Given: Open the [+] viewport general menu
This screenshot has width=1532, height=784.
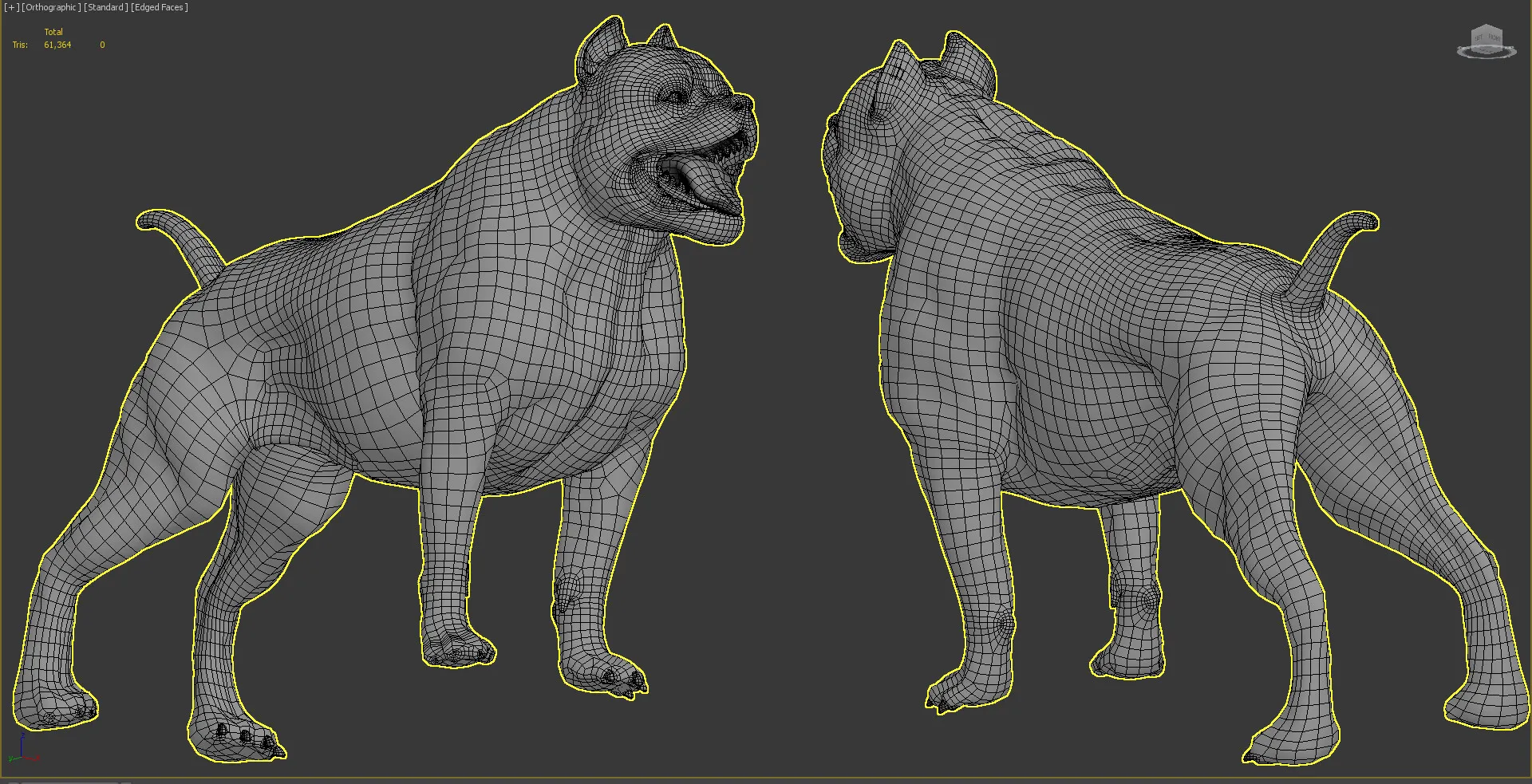Looking at the screenshot, I should 11,7.
